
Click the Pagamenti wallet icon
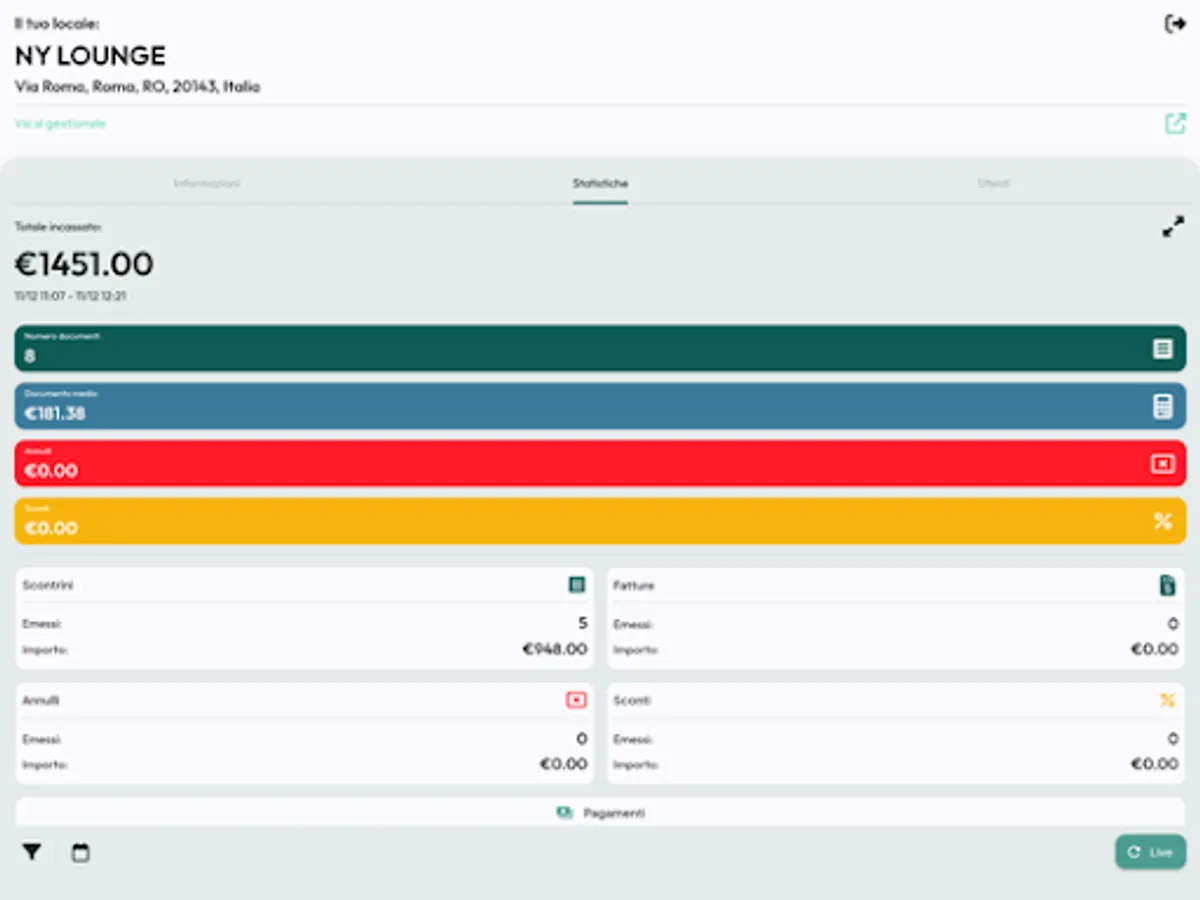pyautogui.click(x=566, y=812)
